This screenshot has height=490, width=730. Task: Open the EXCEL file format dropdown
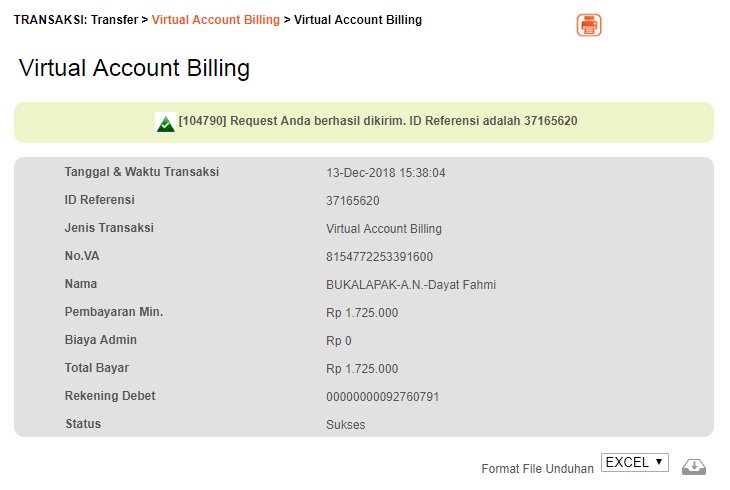click(x=635, y=462)
